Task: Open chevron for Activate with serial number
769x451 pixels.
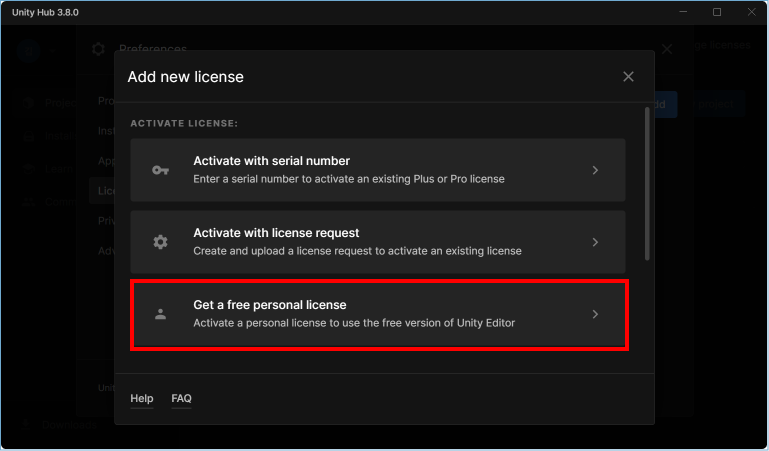Action: click(x=595, y=170)
